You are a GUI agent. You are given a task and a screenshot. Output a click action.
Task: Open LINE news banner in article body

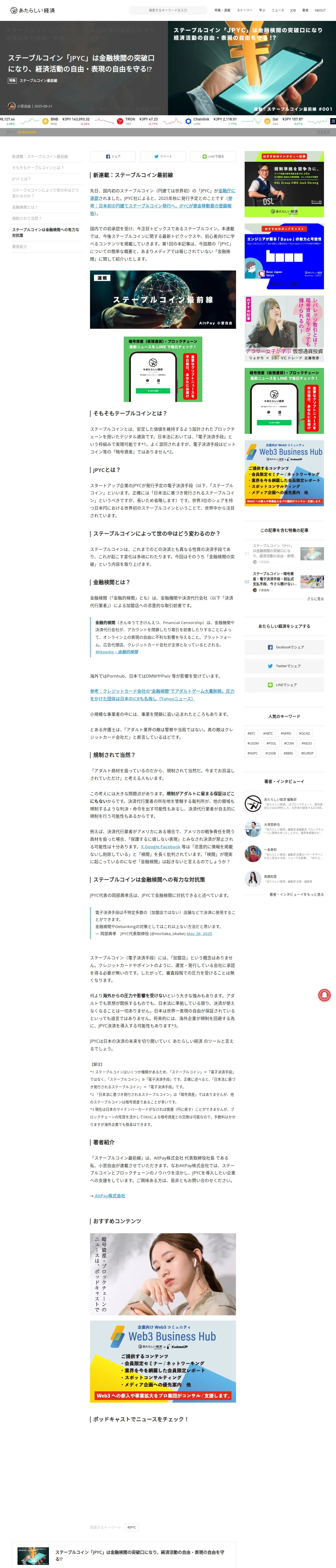pos(163,369)
